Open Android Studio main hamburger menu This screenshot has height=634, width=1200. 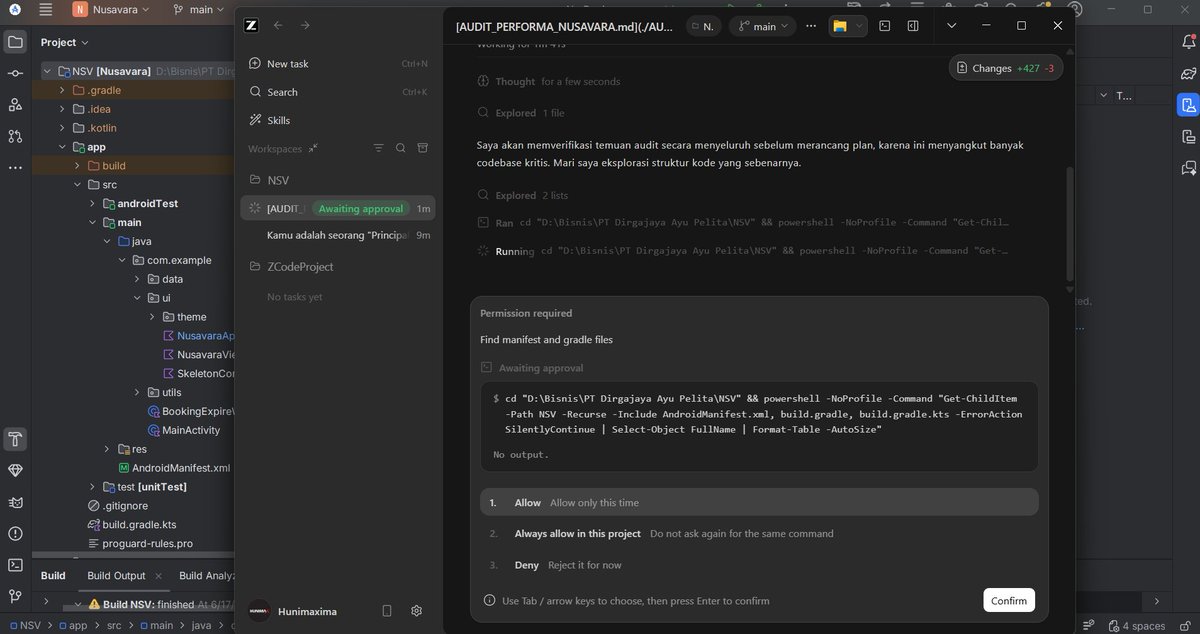[x=45, y=10]
